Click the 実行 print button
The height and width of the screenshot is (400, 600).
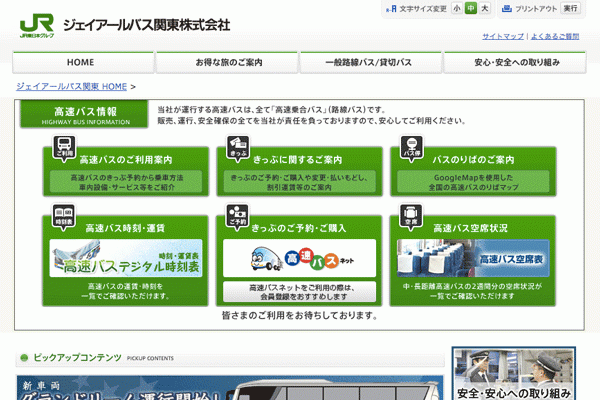570,8
